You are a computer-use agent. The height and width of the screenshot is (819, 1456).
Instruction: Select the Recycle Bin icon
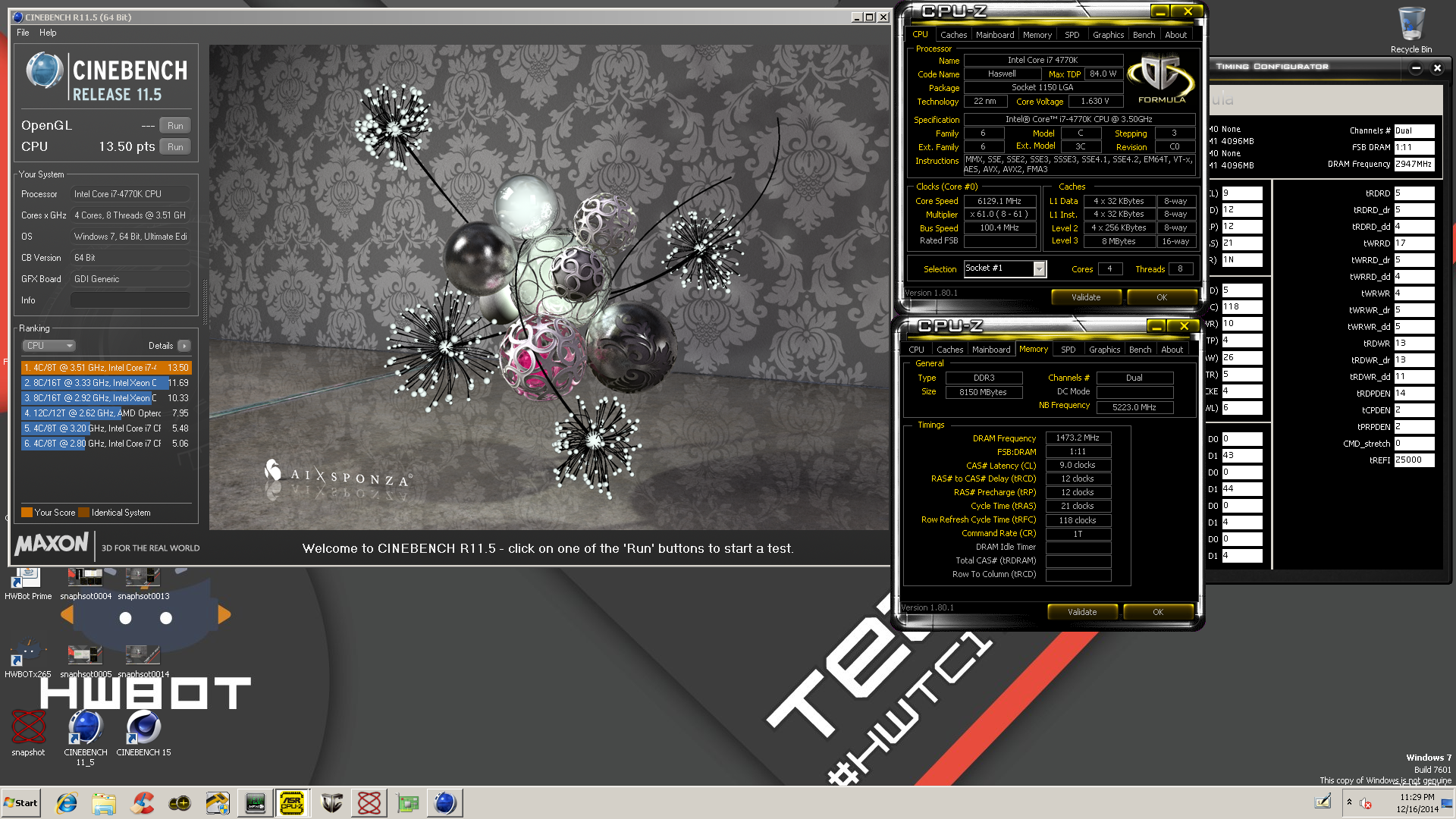click(1410, 30)
